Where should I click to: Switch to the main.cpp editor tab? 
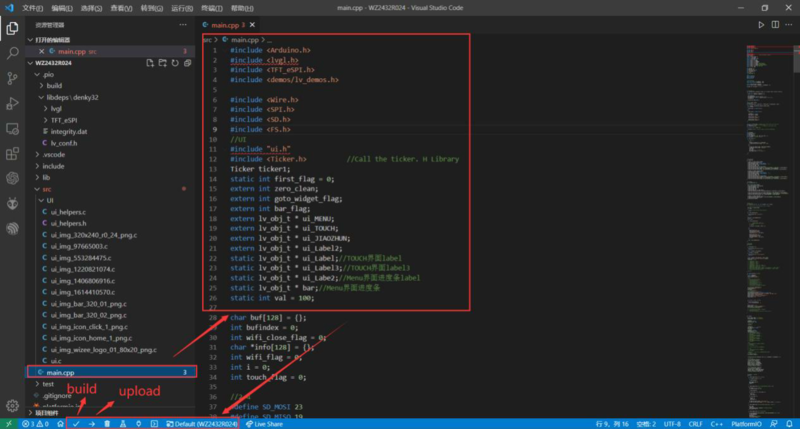click(228, 24)
